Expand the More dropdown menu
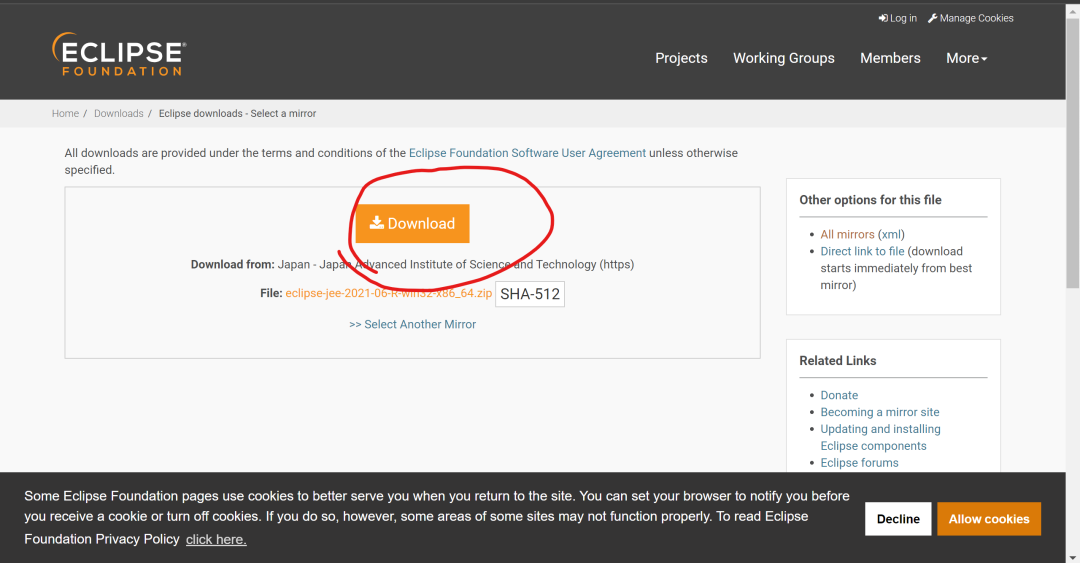 [966, 59]
